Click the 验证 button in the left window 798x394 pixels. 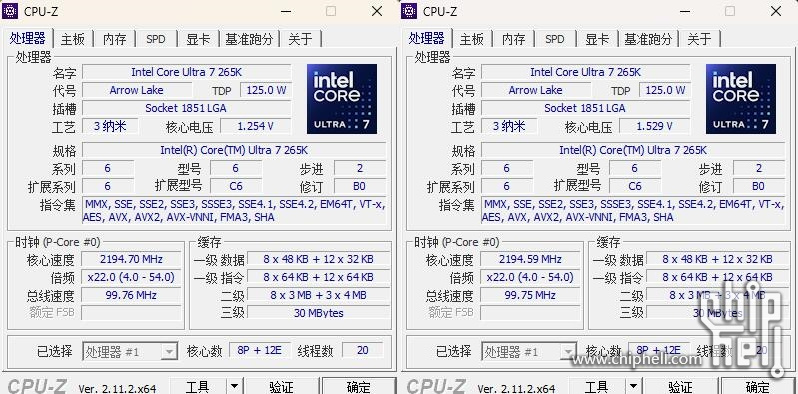click(281, 386)
